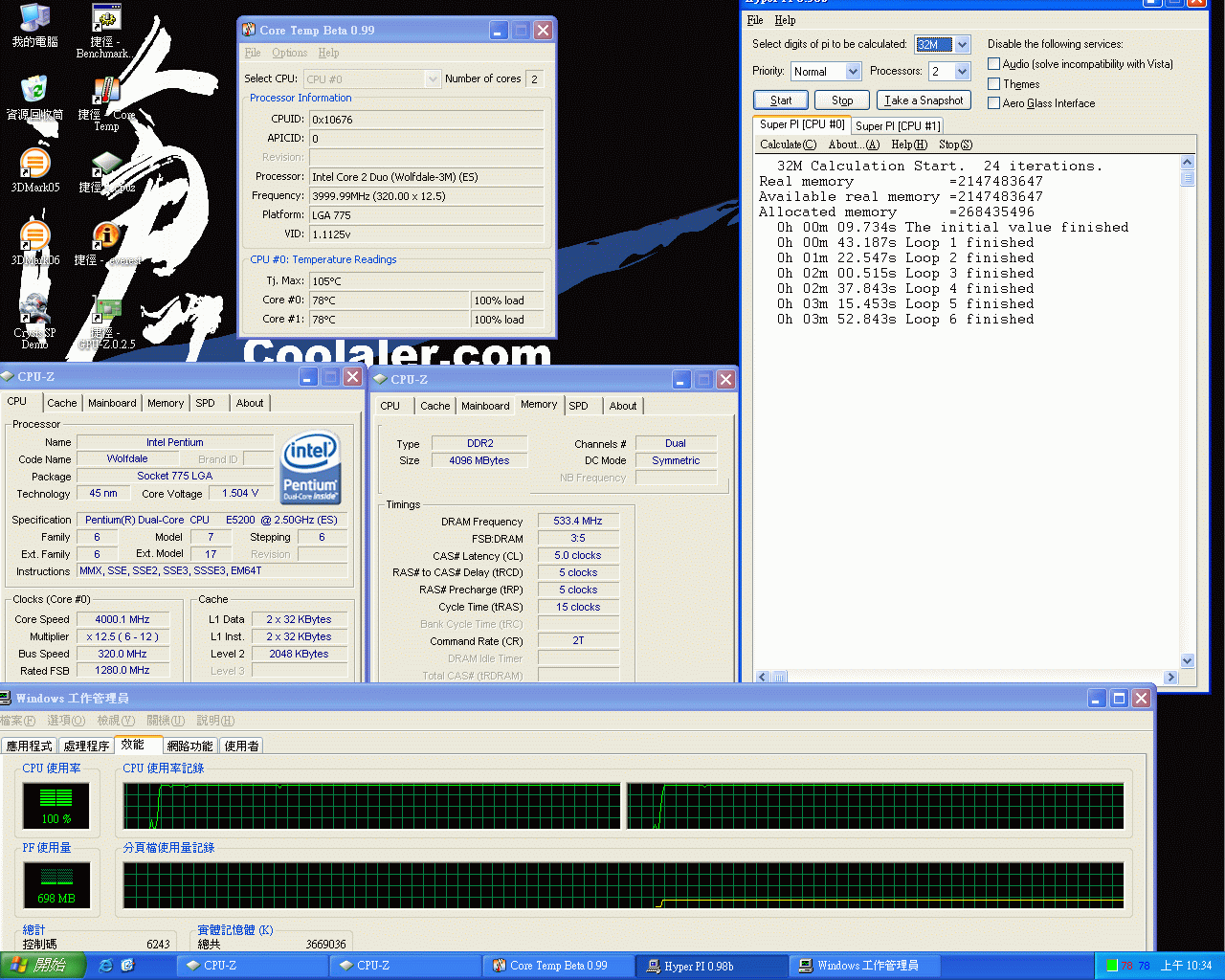Open Cache tab in CPU-Z processor window
Viewport: 1225px width, 980px height.
click(62, 403)
